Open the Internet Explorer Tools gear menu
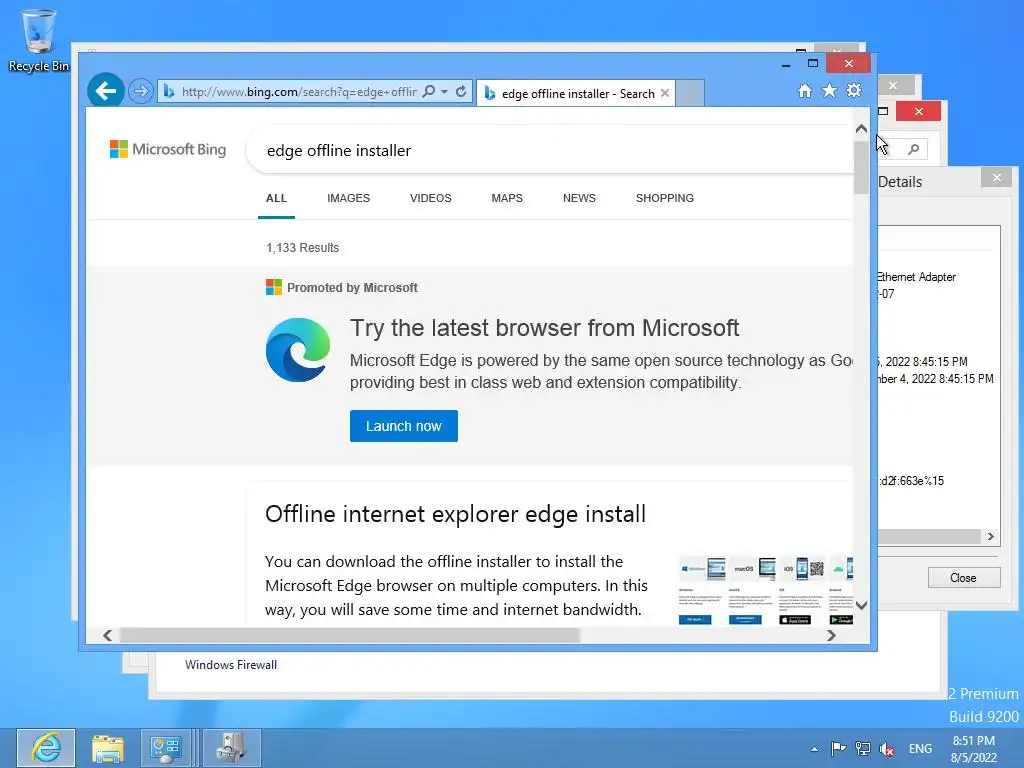This screenshot has height=768, width=1024. (854, 91)
